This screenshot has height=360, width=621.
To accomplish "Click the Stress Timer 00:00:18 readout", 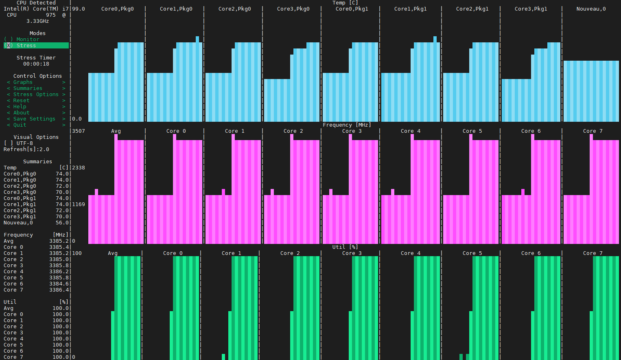I will tap(36, 64).
